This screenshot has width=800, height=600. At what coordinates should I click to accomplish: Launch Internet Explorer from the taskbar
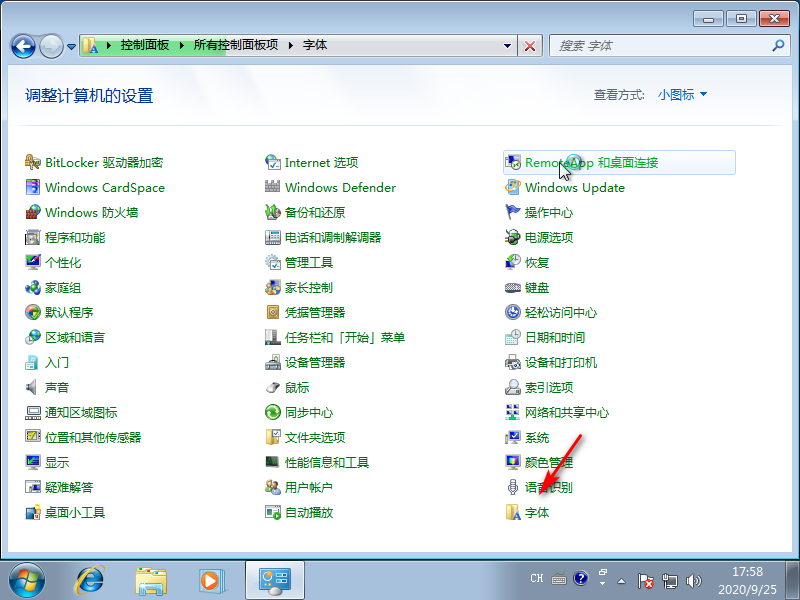(x=91, y=579)
